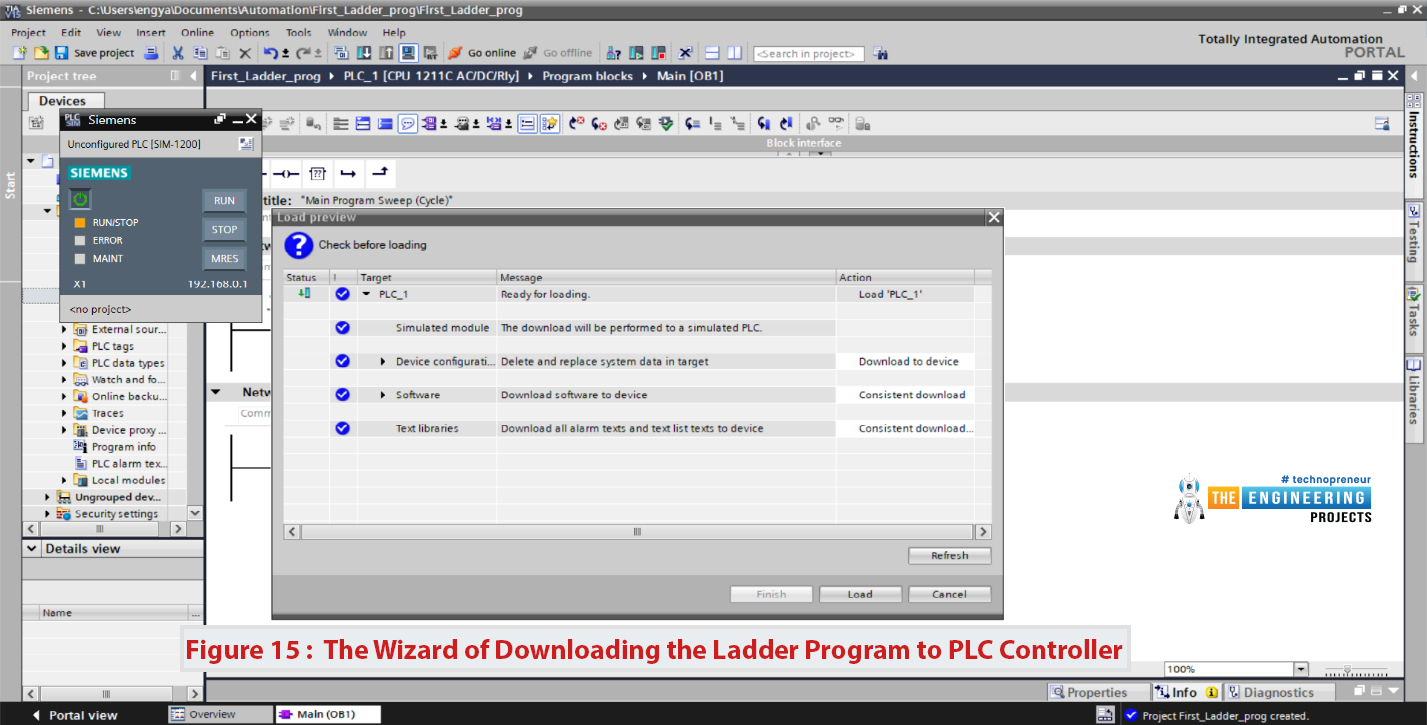This screenshot has width=1427, height=725.
Task: Open the Properties tab
Action: tap(1098, 692)
